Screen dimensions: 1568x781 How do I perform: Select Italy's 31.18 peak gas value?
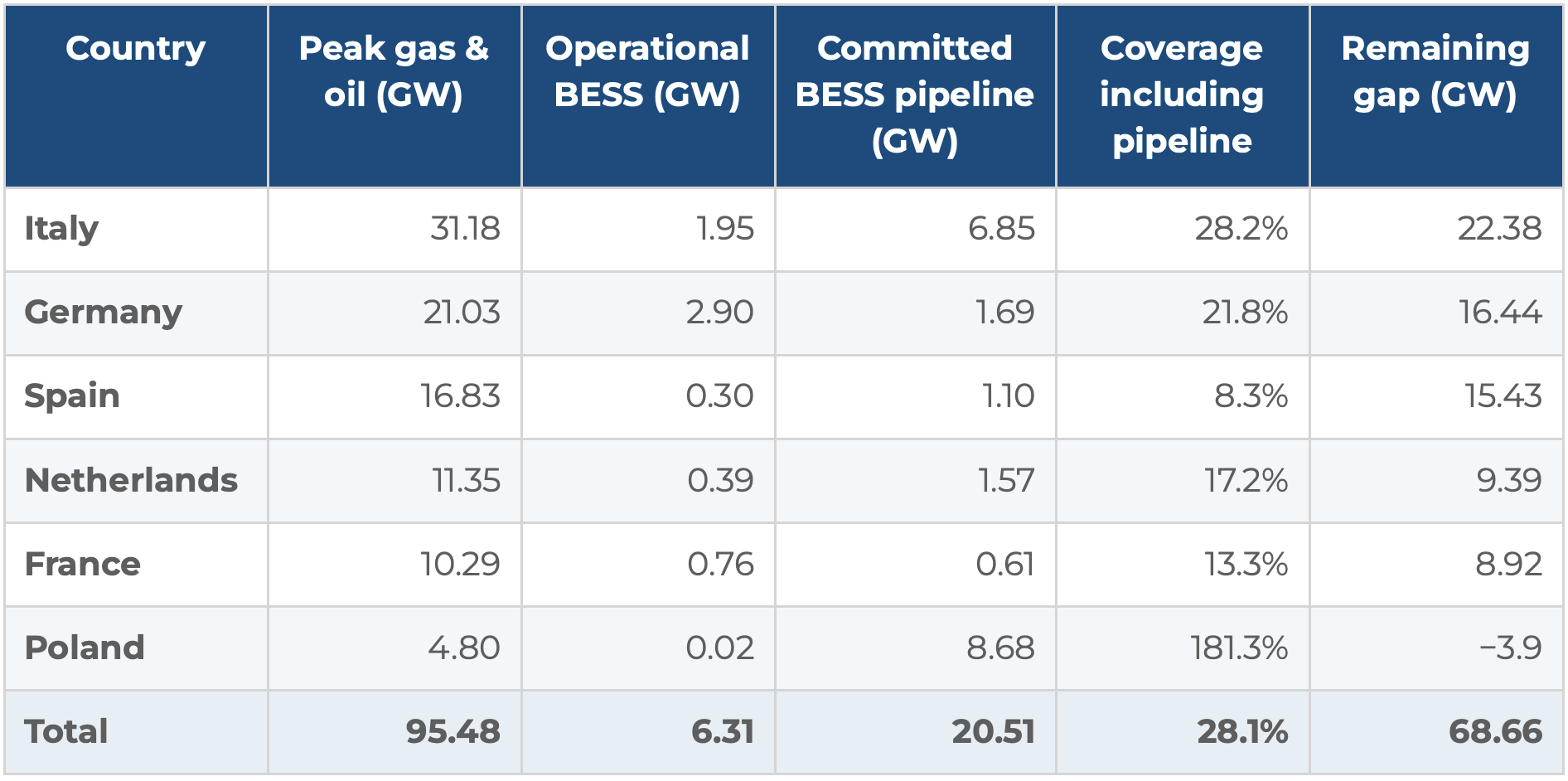(x=465, y=229)
